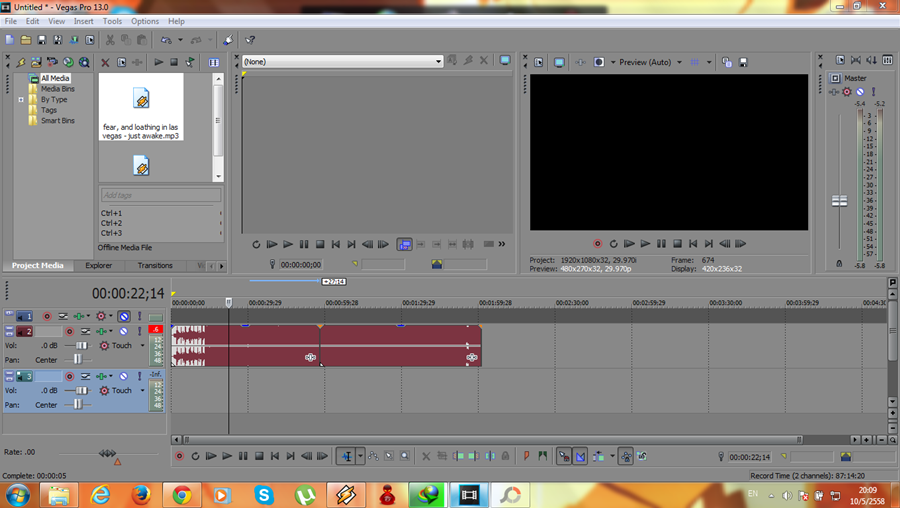
Task: Click Record in the video preview transport
Action: pyautogui.click(x=598, y=244)
